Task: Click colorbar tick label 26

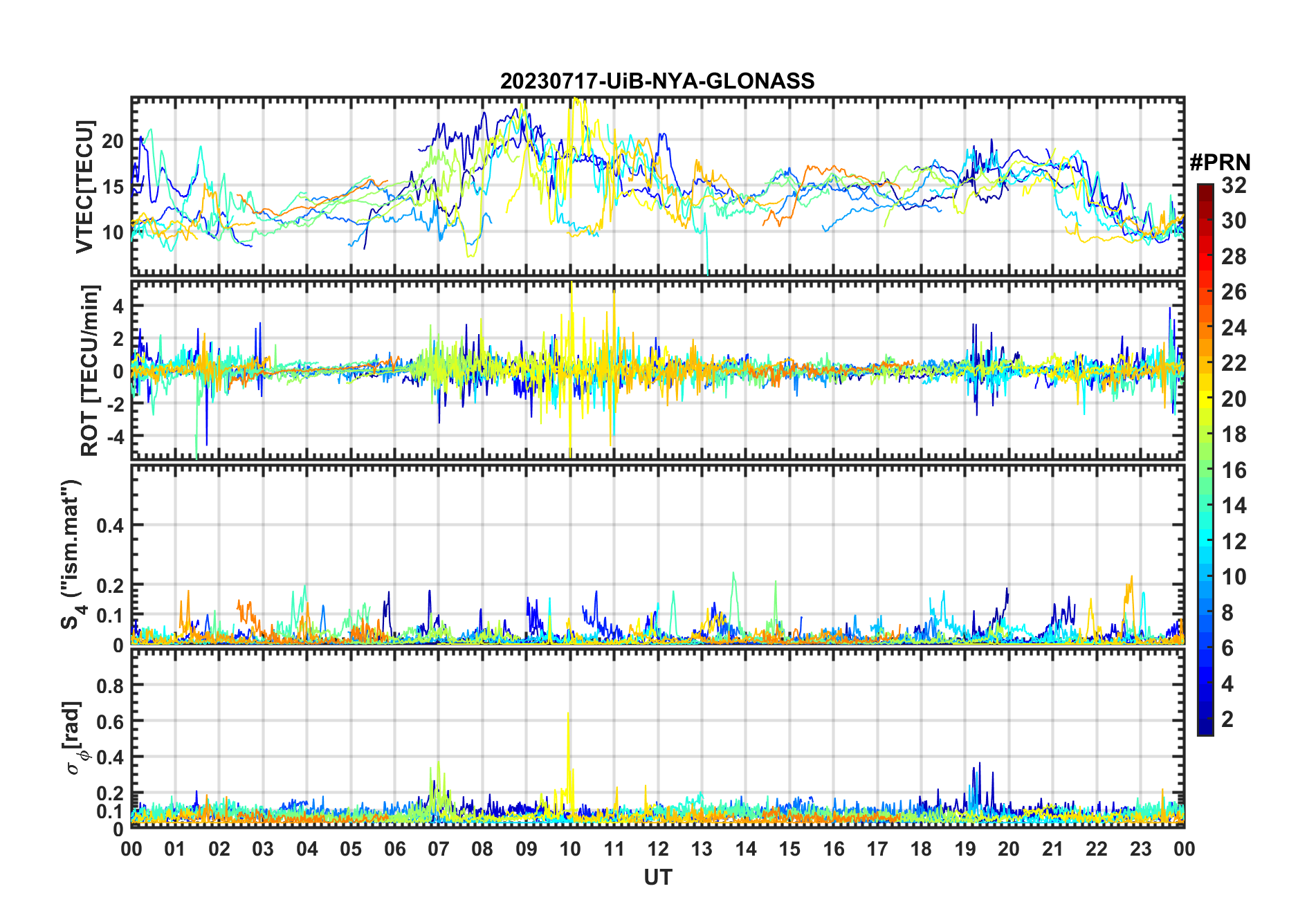Action: [1234, 292]
